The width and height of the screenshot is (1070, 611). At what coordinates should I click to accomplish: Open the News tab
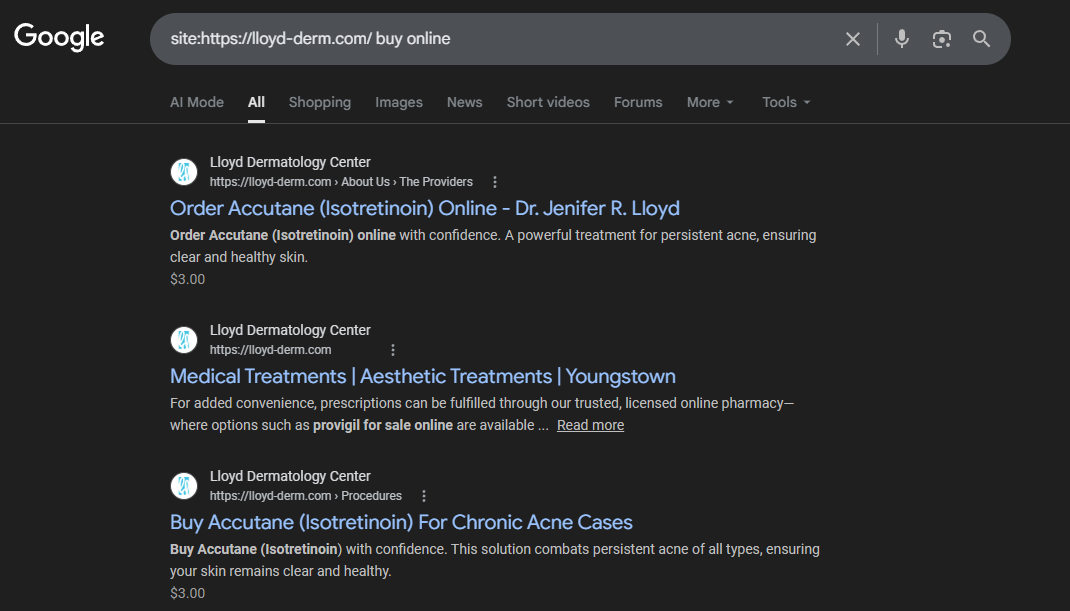464,102
